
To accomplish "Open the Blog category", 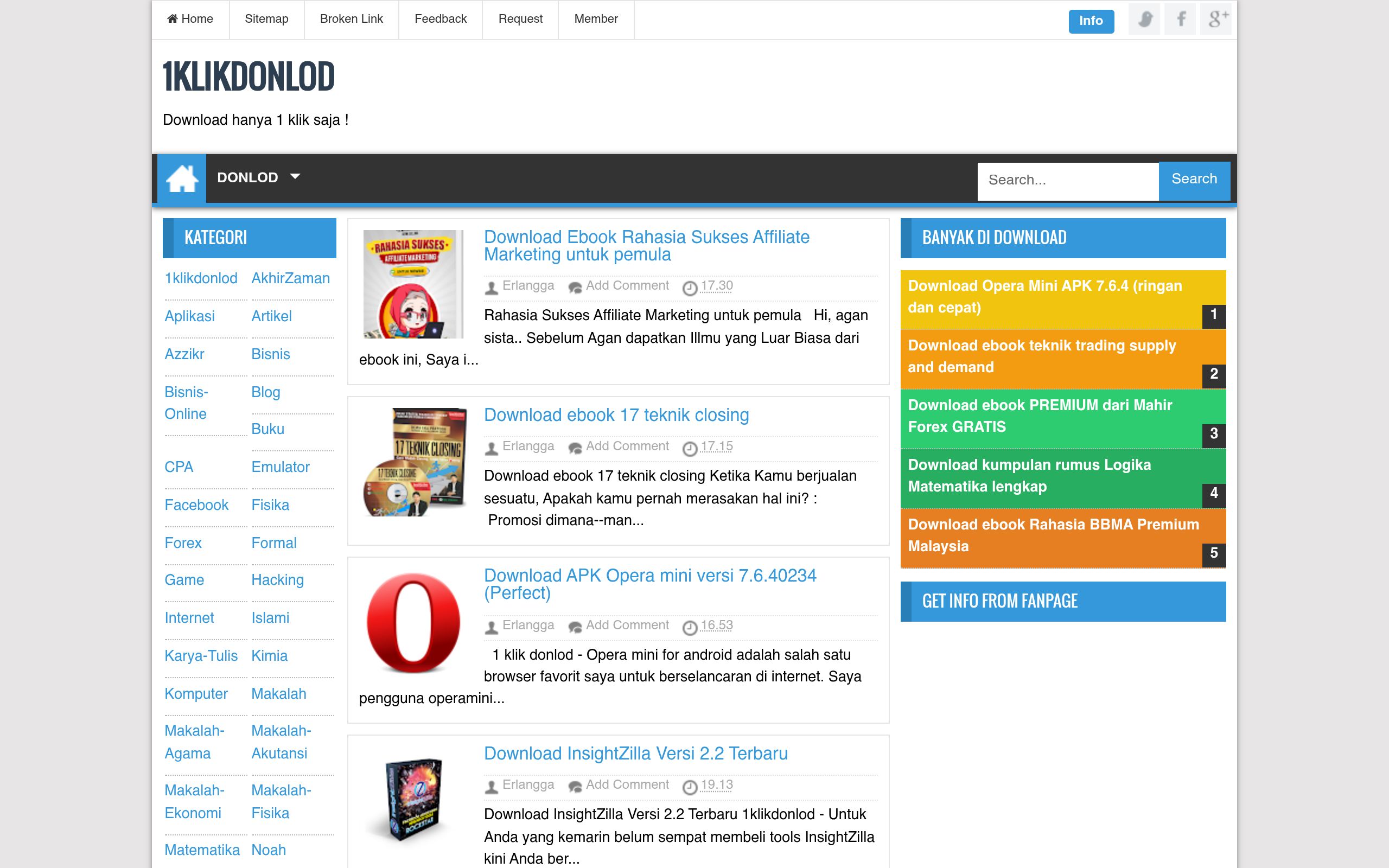I will click(266, 392).
